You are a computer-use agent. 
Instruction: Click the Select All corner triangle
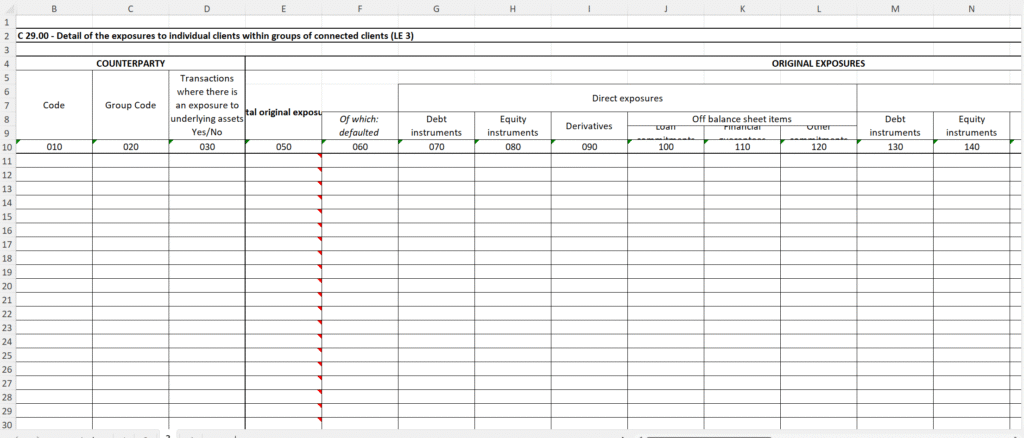7,8
